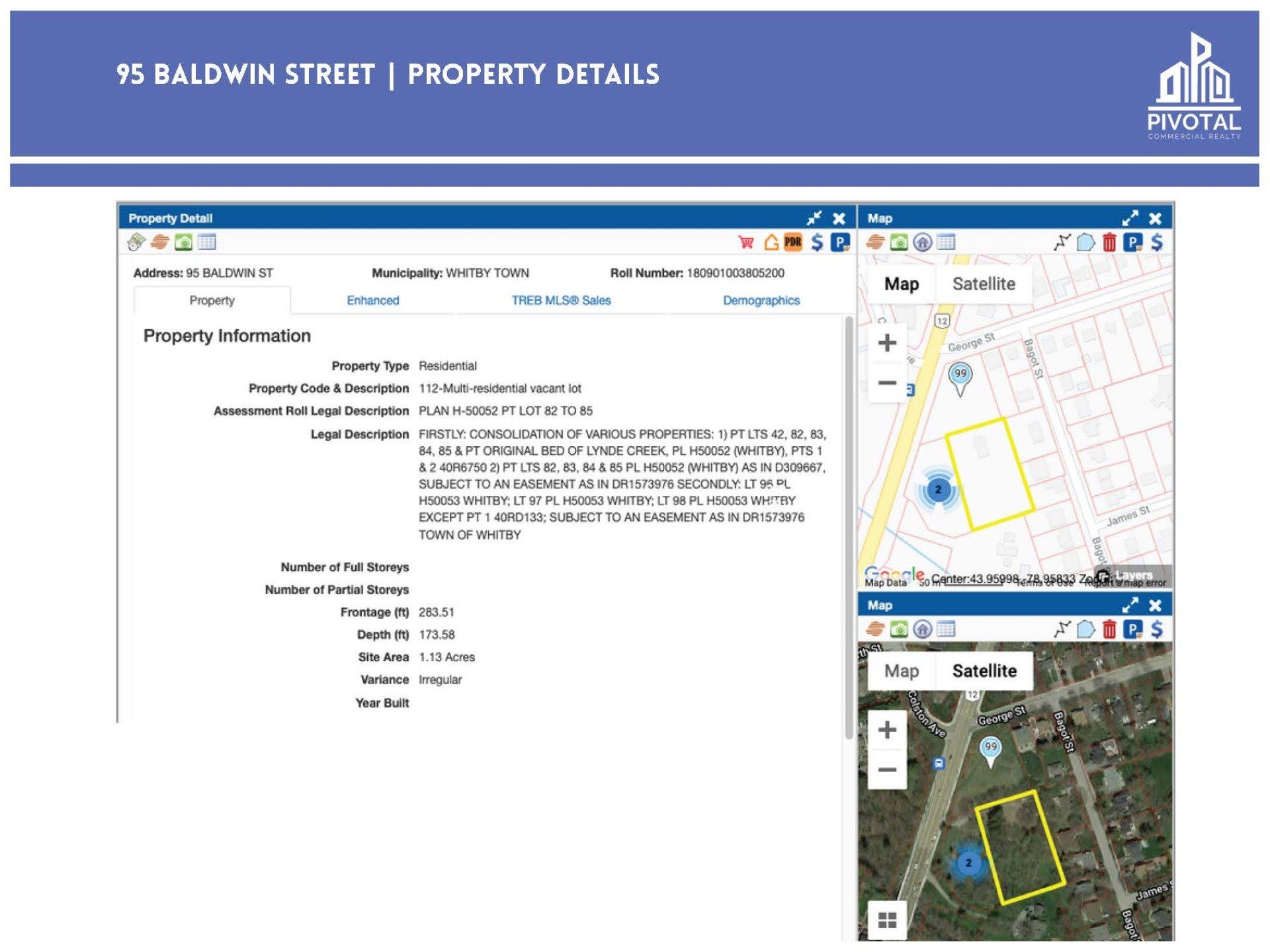
Task: Zoom out on the upper map
Action: coord(887,382)
